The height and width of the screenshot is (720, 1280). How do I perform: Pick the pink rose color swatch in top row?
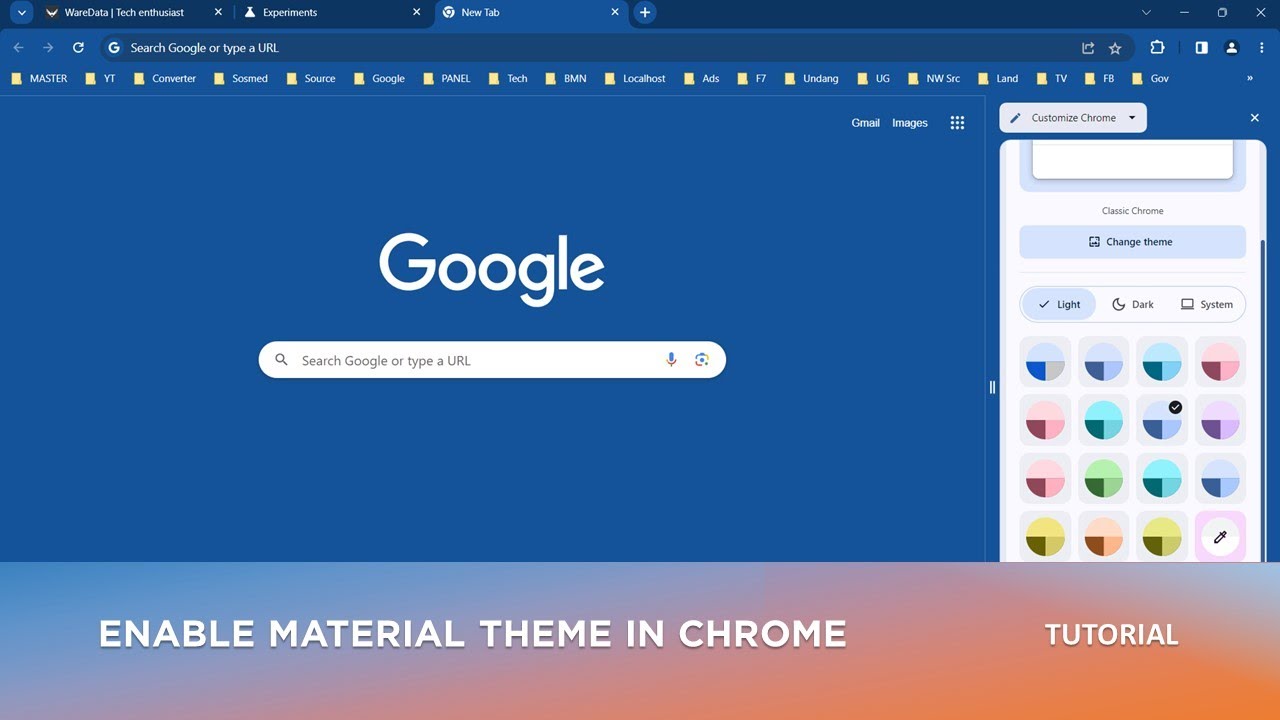(1220, 361)
